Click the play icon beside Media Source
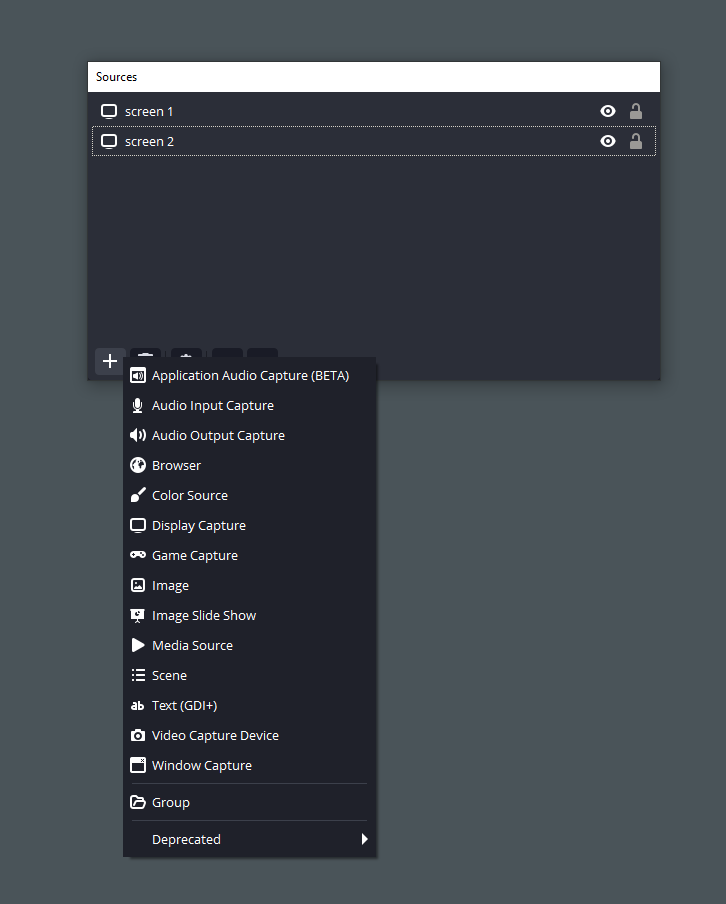Image resolution: width=726 pixels, height=904 pixels. (x=138, y=645)
